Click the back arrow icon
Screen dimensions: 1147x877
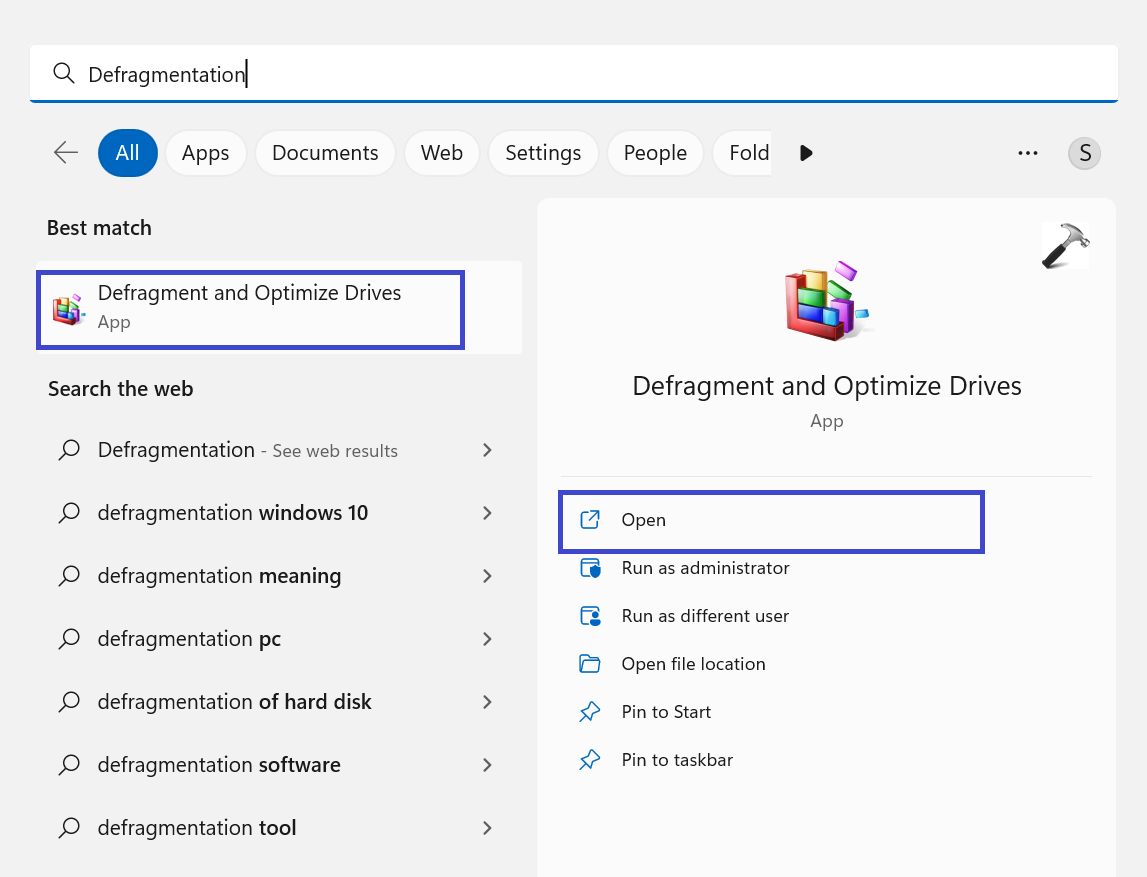66,152
